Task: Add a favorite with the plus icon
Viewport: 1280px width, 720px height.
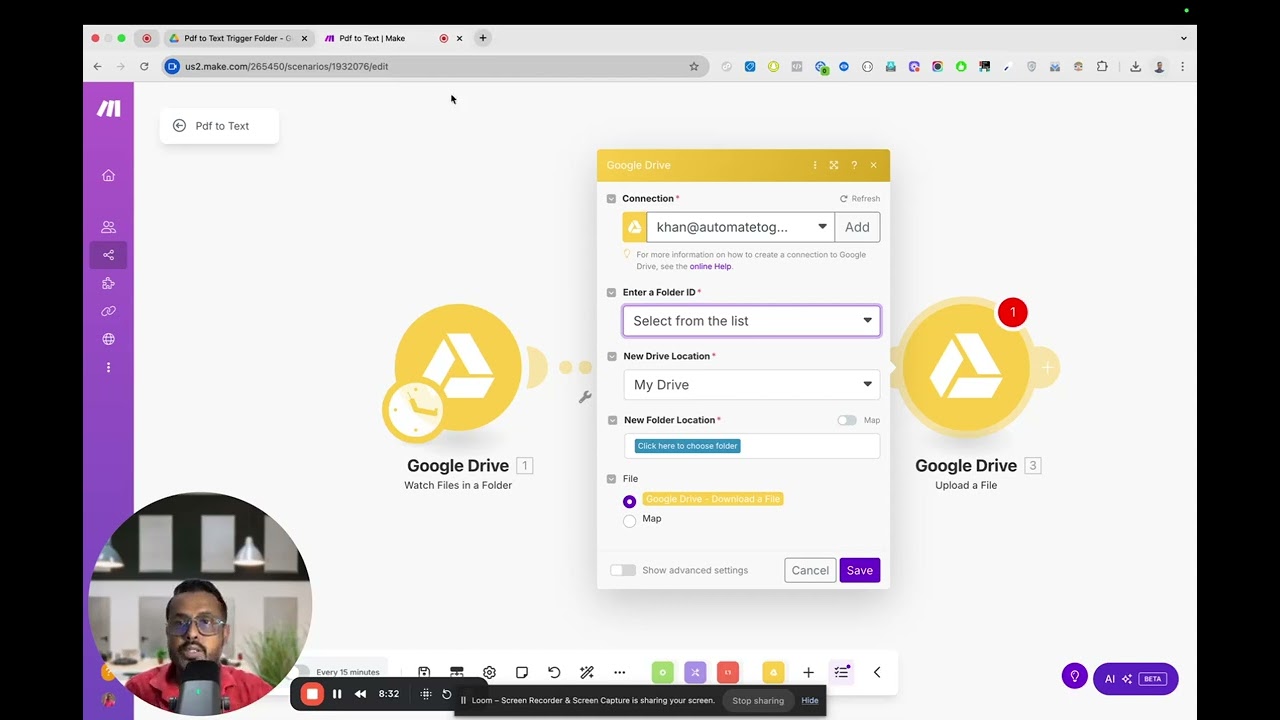Action: pyautogui.click(x=808, y=673)
